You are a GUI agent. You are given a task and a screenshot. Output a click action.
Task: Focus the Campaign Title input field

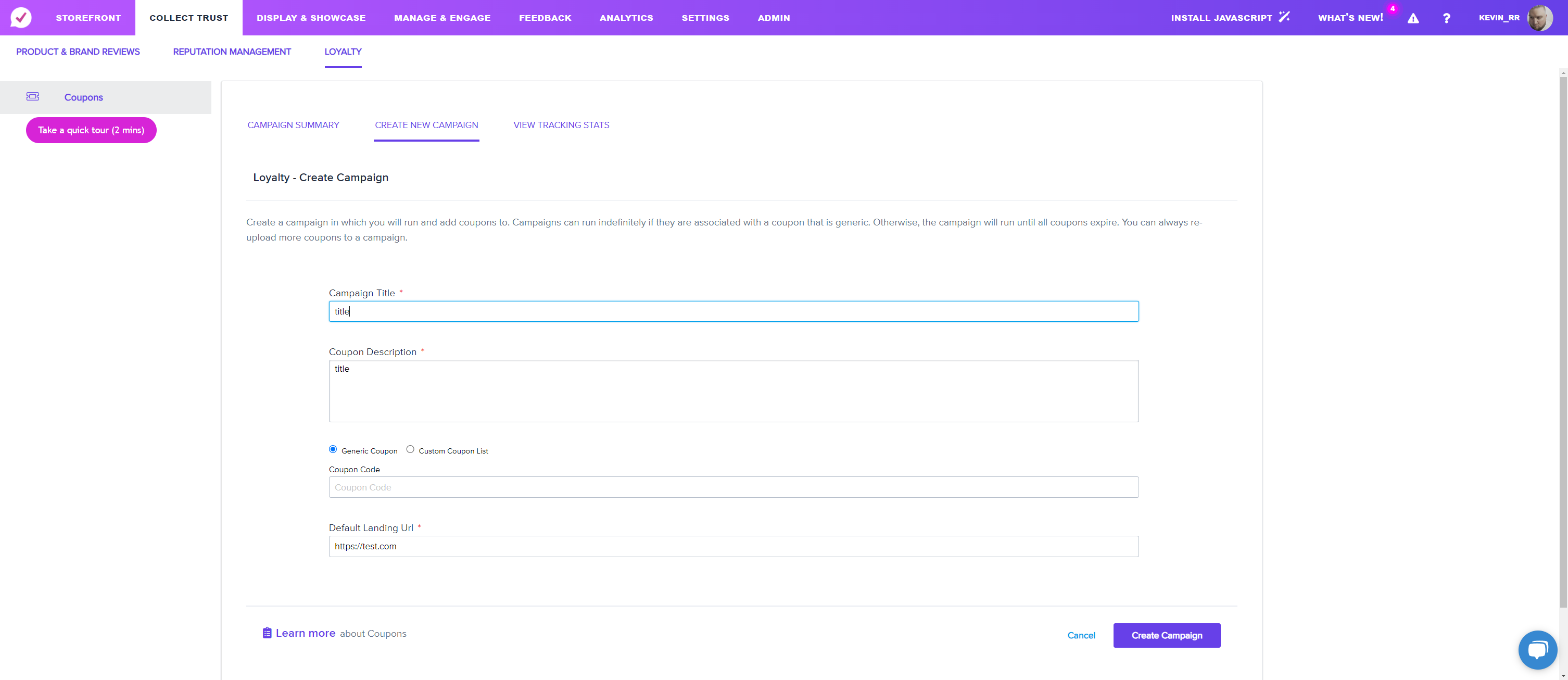[734, 311]
